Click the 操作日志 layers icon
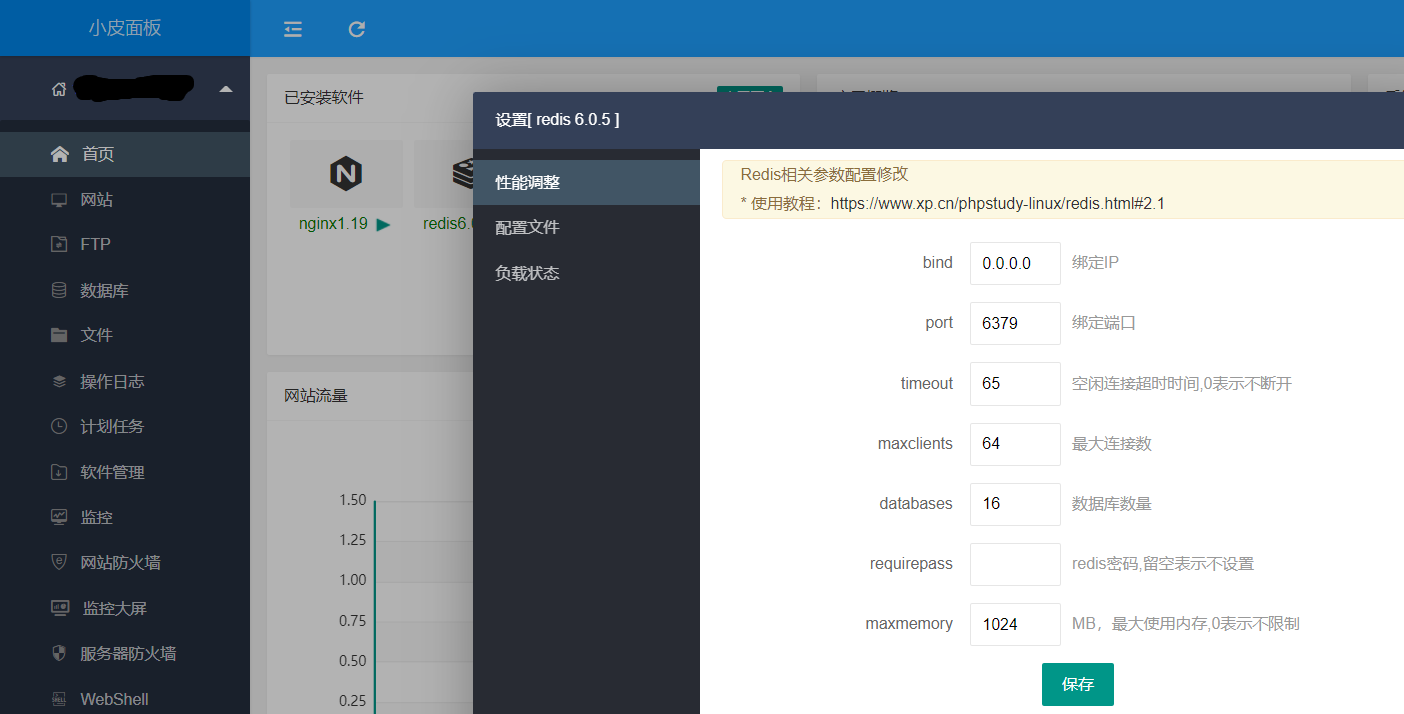 coord(59,381)
